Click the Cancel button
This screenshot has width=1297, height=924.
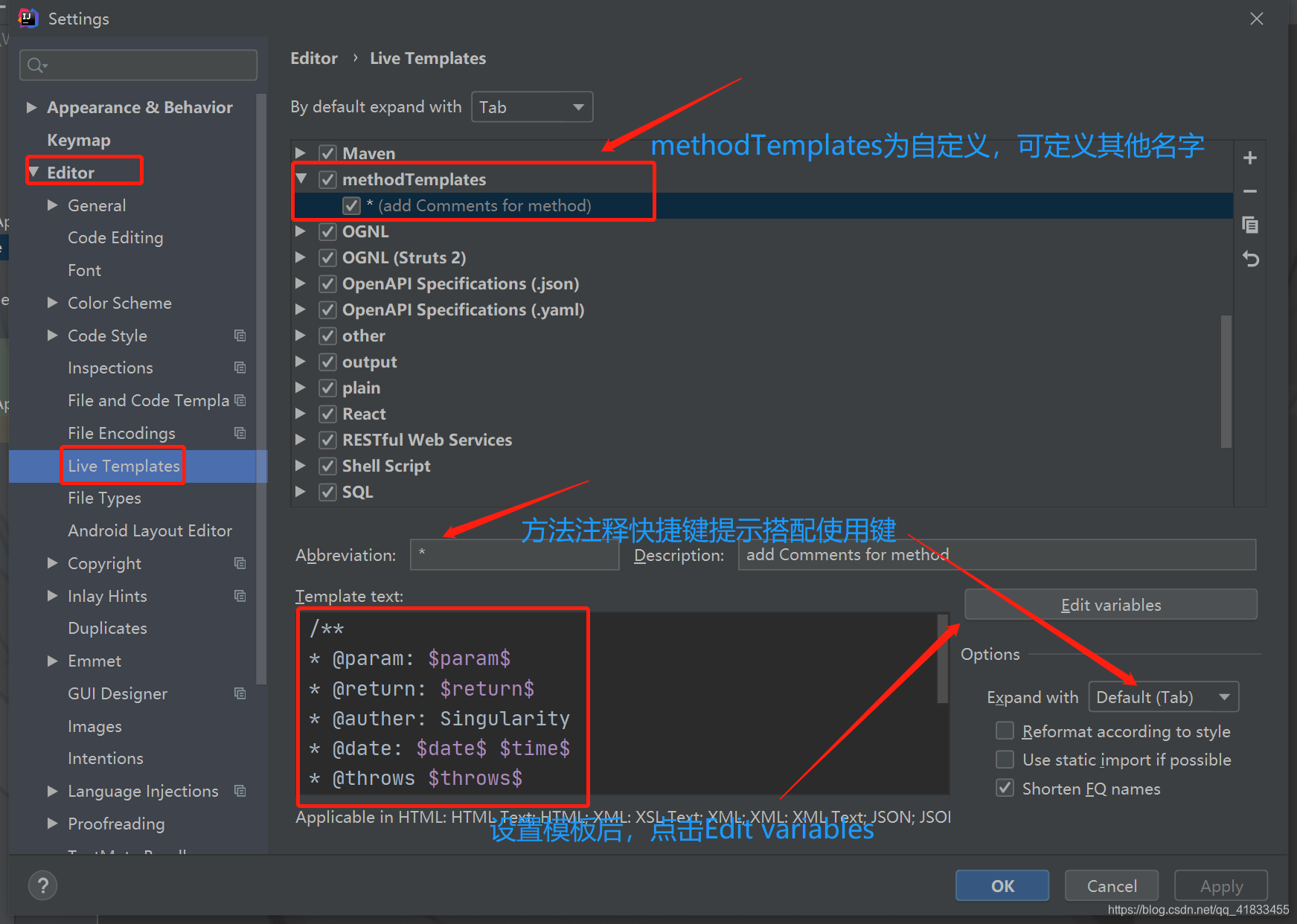1112,885
